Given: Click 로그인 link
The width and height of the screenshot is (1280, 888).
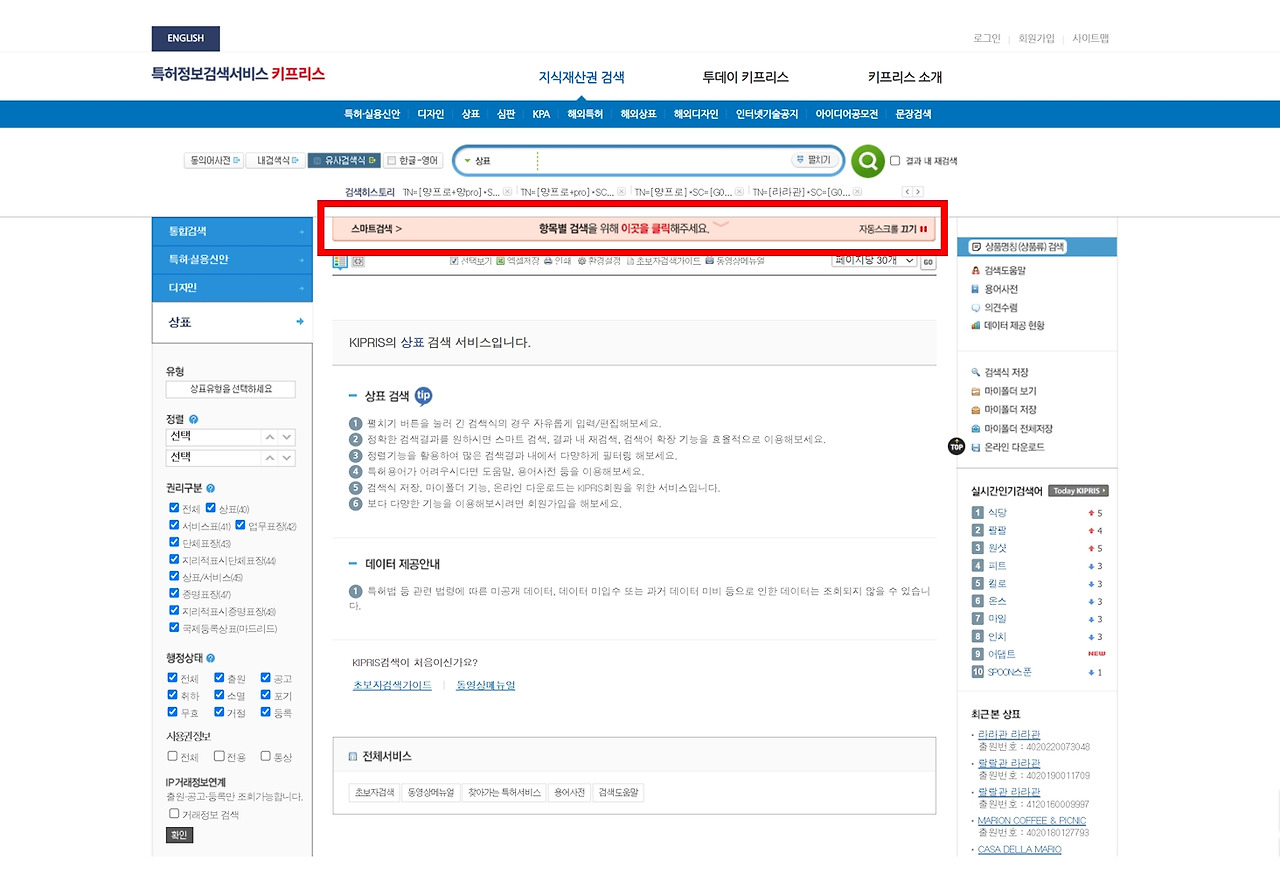Looking at the screenshot, I should pyautogui.click(x=986, y=38).
